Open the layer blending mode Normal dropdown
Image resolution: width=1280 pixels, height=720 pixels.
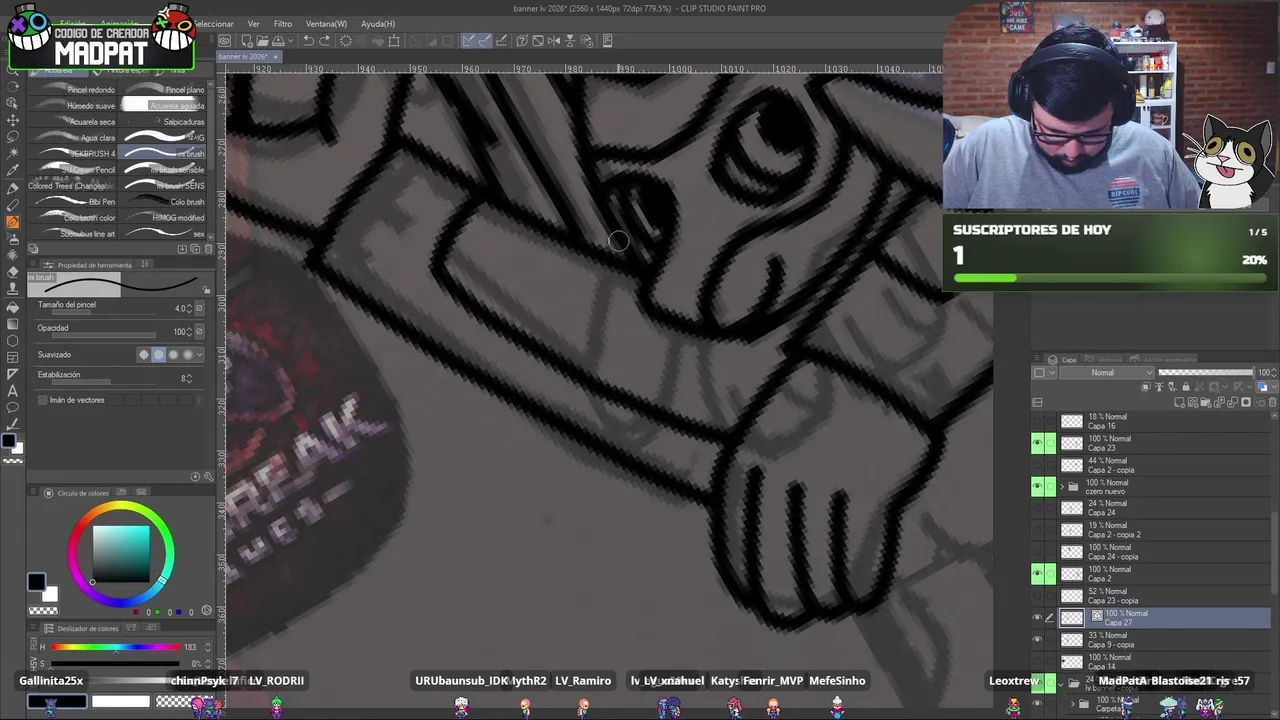(x=1108, y=373)
